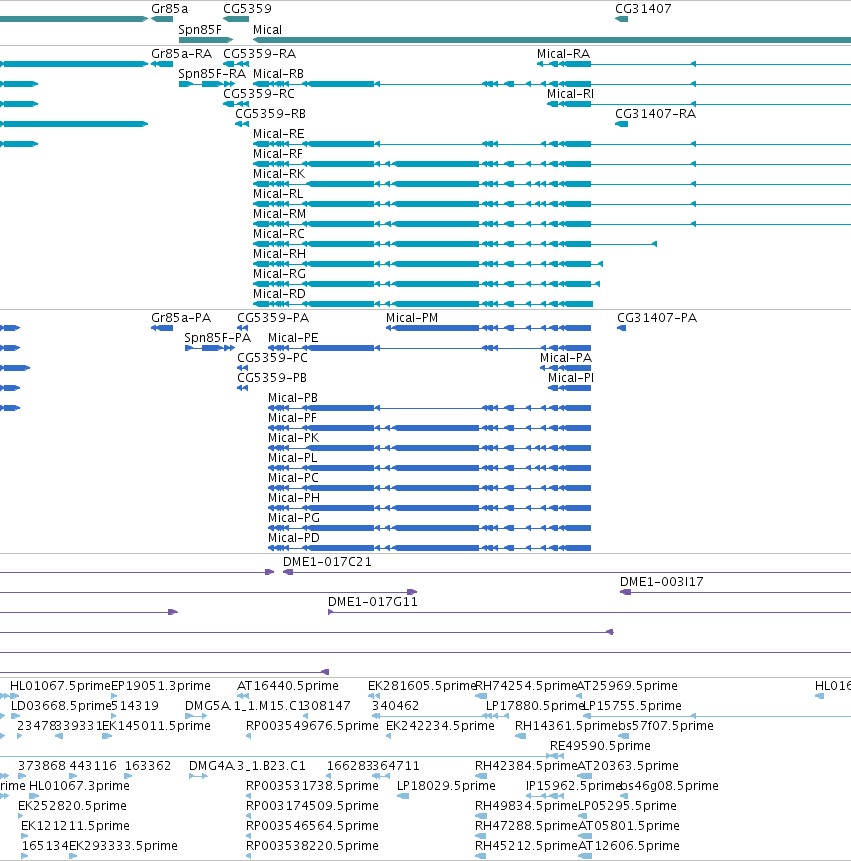Select the Mical-RD transcript label
This screenshot has height=861, width=851.
279,294
